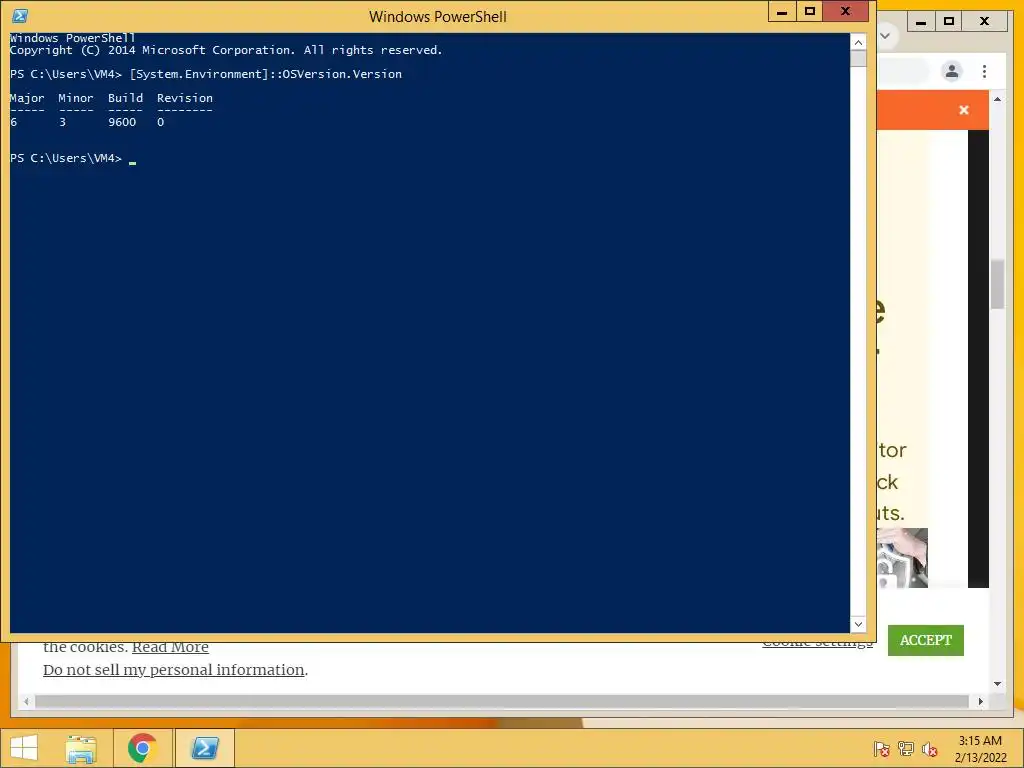Open the Windows Start button
Screen dimensions: 1024x768
[24, 748]
